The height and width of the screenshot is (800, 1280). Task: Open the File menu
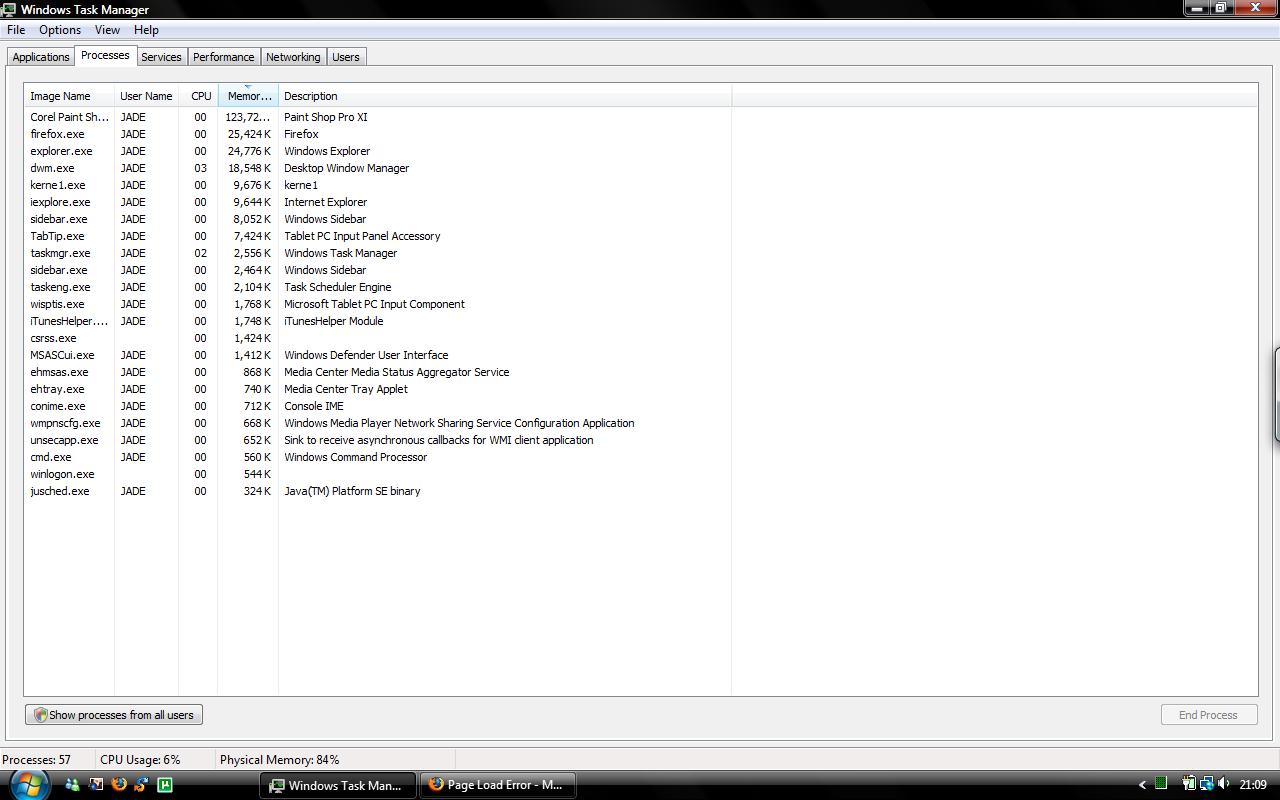(x=16, y=30)
